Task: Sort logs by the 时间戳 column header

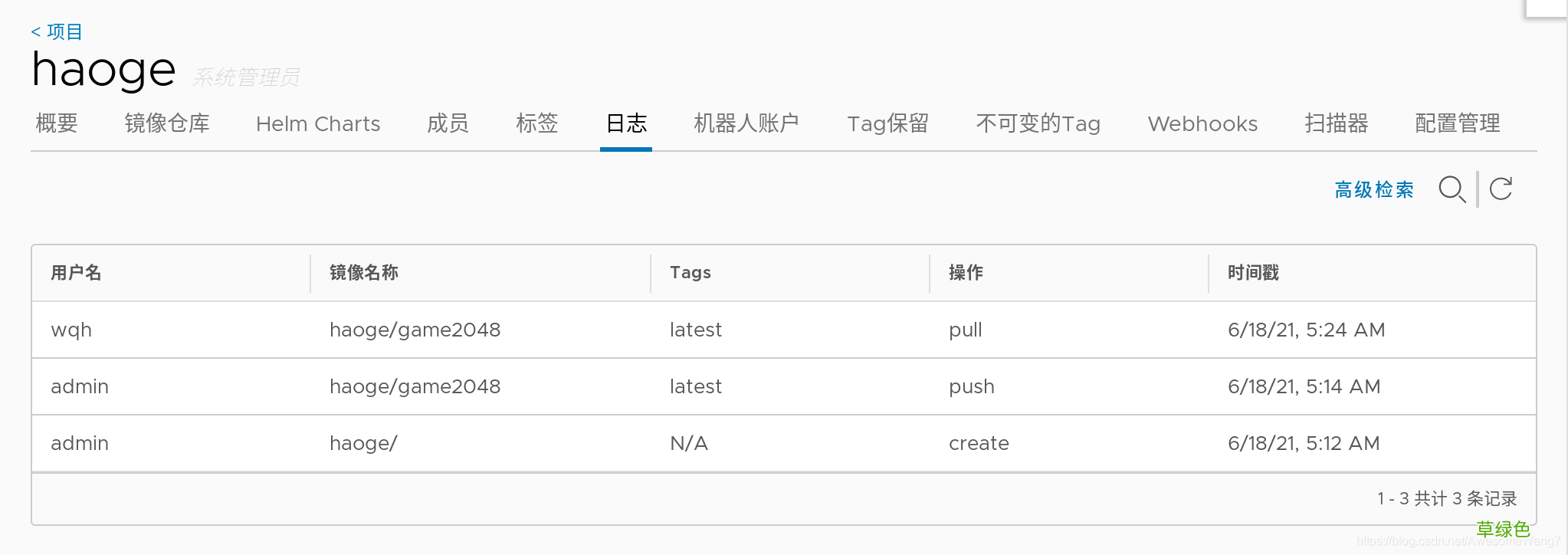Action: pyautogui.click(x=1251, y=272)
